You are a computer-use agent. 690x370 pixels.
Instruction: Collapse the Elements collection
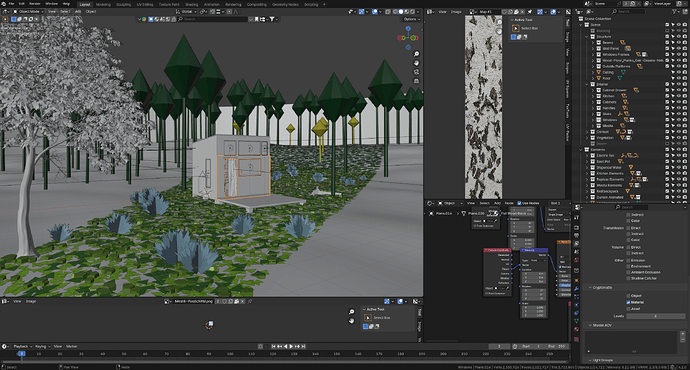(581, 150)
